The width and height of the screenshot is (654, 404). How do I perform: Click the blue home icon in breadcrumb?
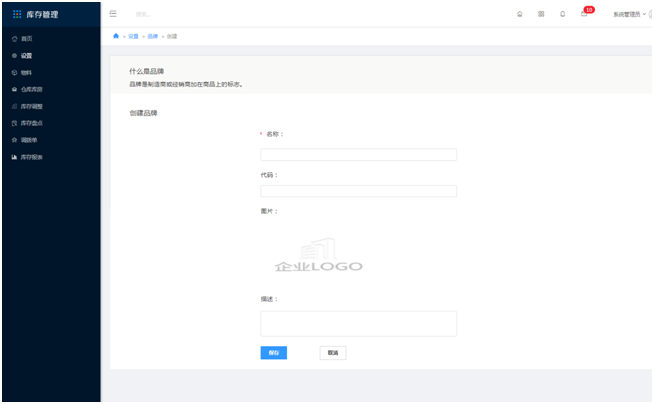(116, 36)
